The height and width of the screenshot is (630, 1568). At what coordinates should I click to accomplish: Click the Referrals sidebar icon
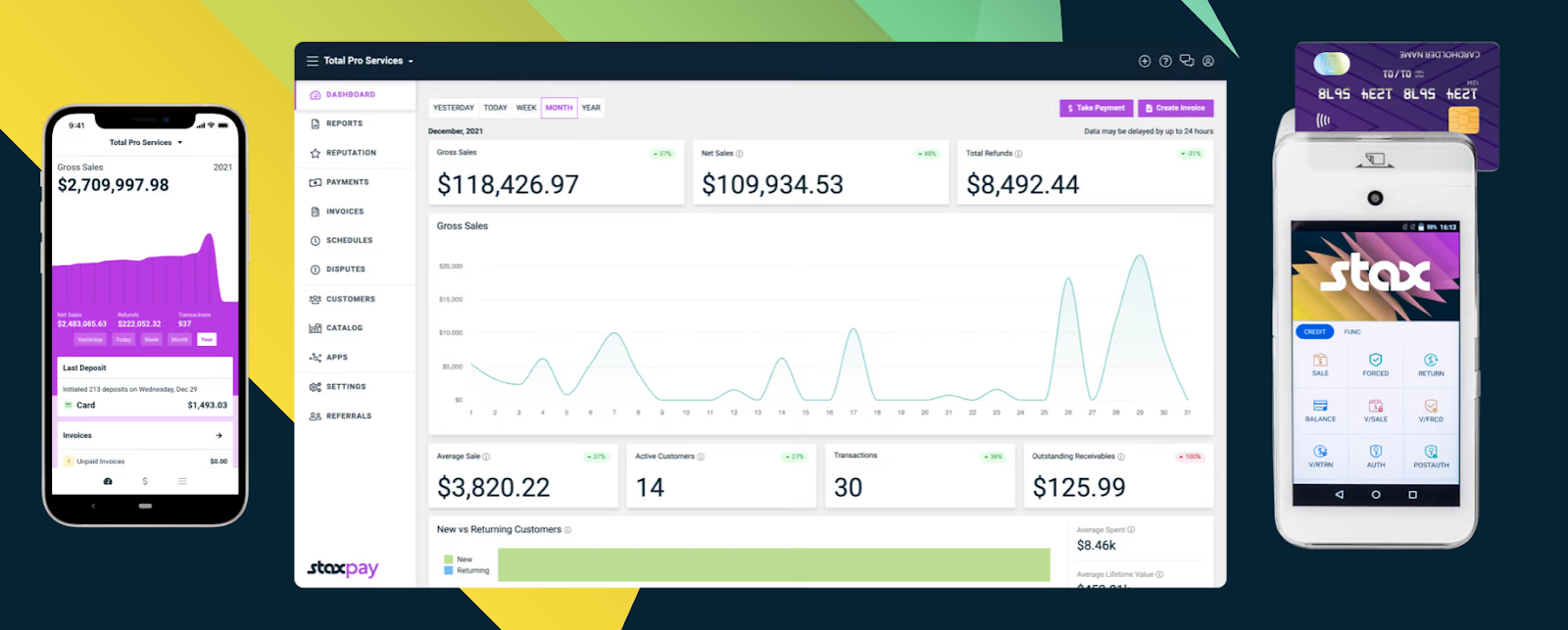point(315,416)
